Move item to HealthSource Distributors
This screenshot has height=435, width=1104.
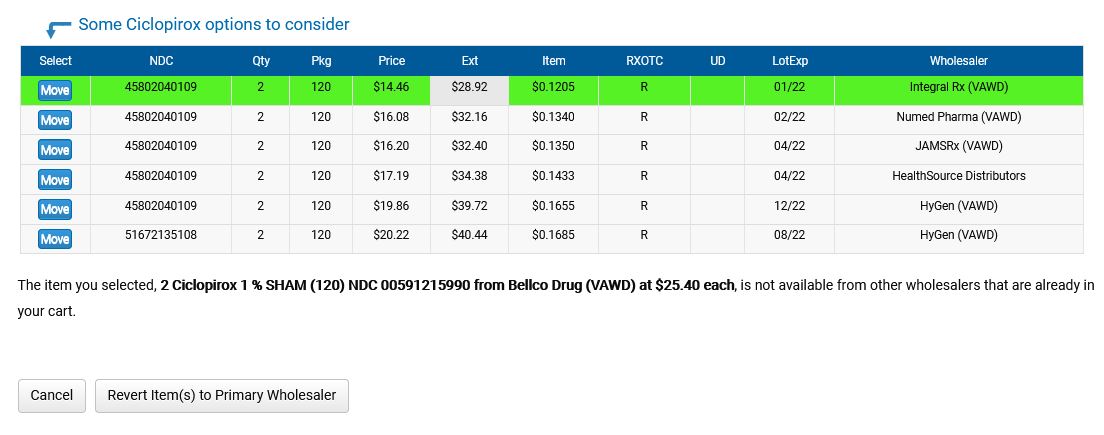click(54, 180)
